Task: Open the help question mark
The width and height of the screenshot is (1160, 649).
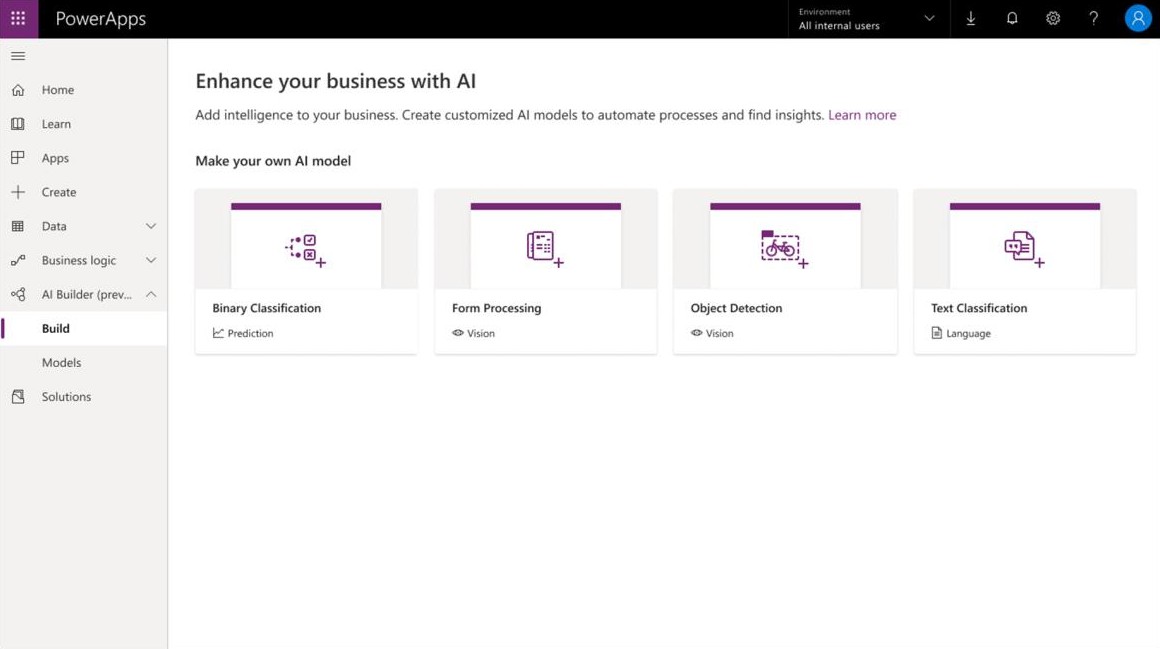Action: pos(1093,19)
